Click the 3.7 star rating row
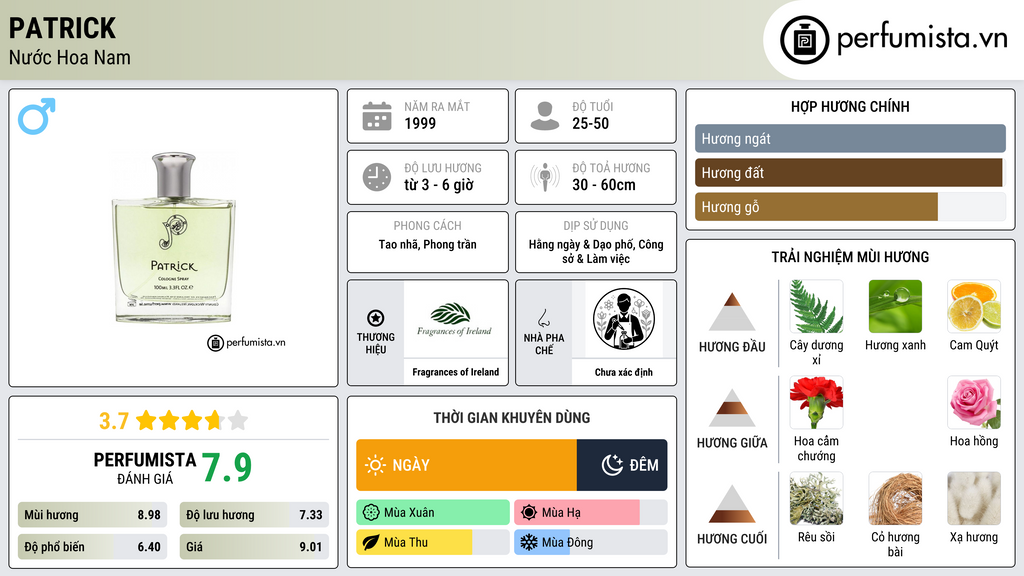This screenshot has height=576, width=1024. tap(174, 421)
